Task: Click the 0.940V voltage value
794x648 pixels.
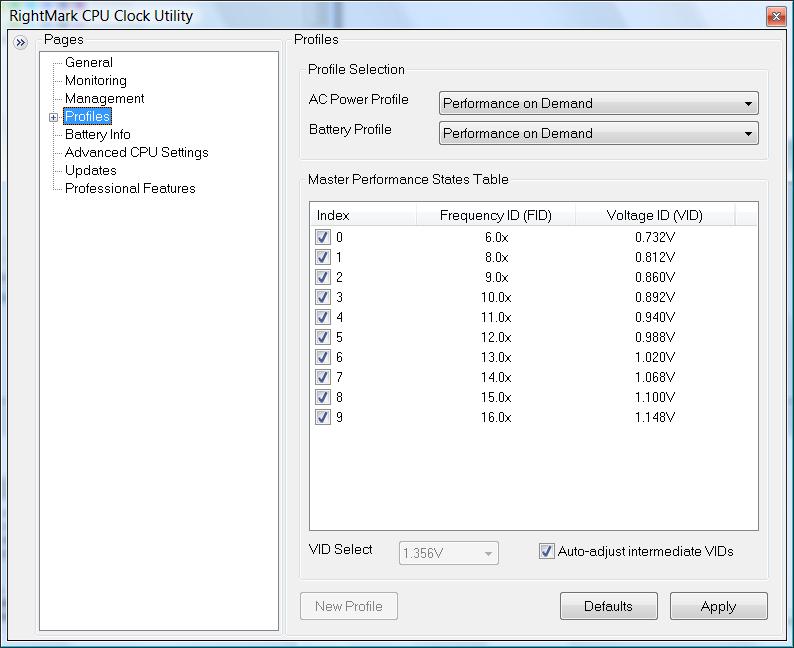Action: 655,317
